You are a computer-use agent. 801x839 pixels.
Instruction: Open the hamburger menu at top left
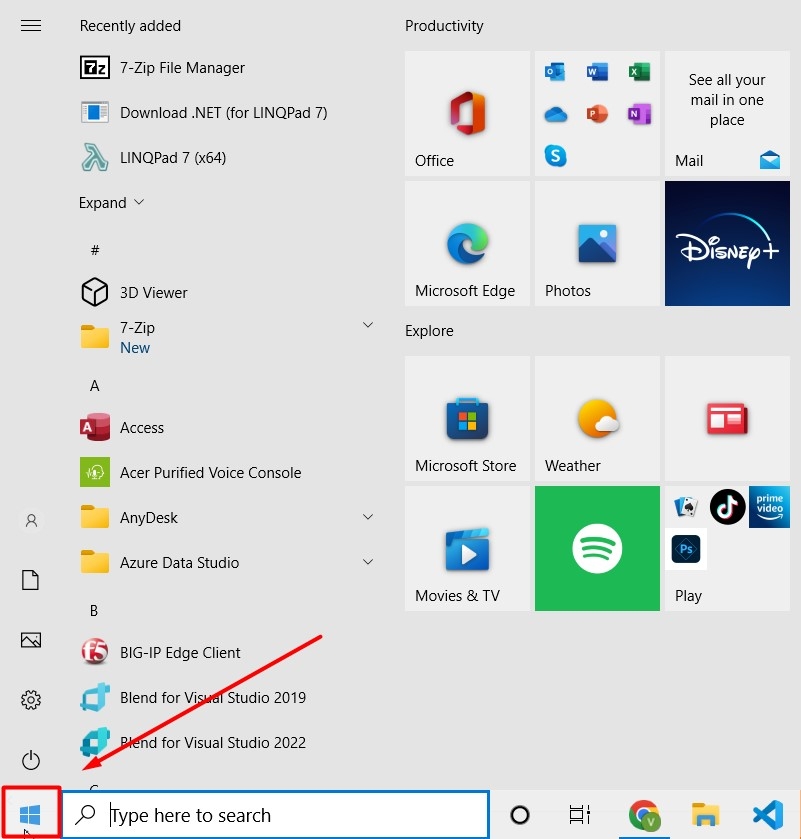[x=30, y=25]
